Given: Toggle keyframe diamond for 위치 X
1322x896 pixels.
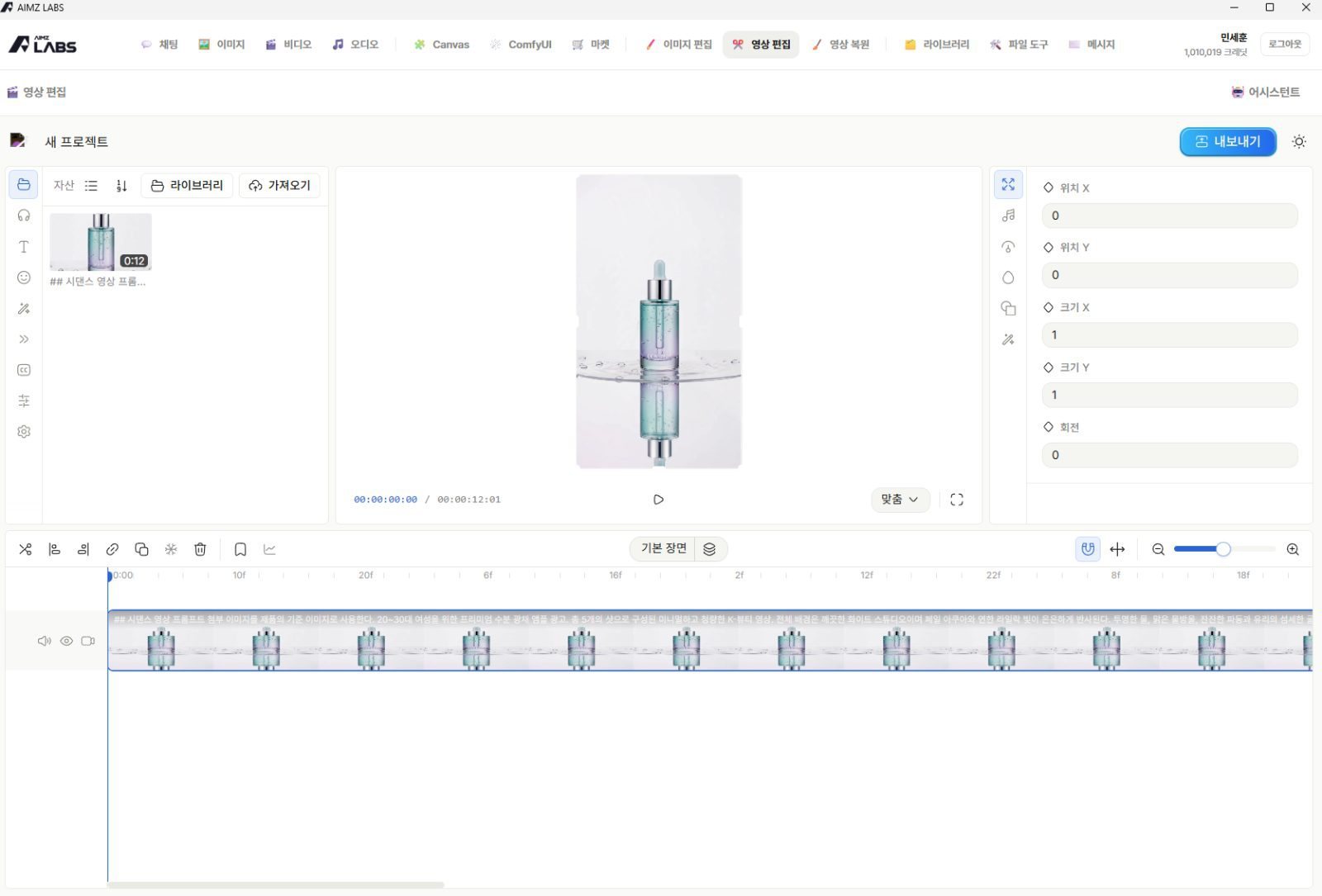Looking at the screenshot, I should coord(1049,187).
